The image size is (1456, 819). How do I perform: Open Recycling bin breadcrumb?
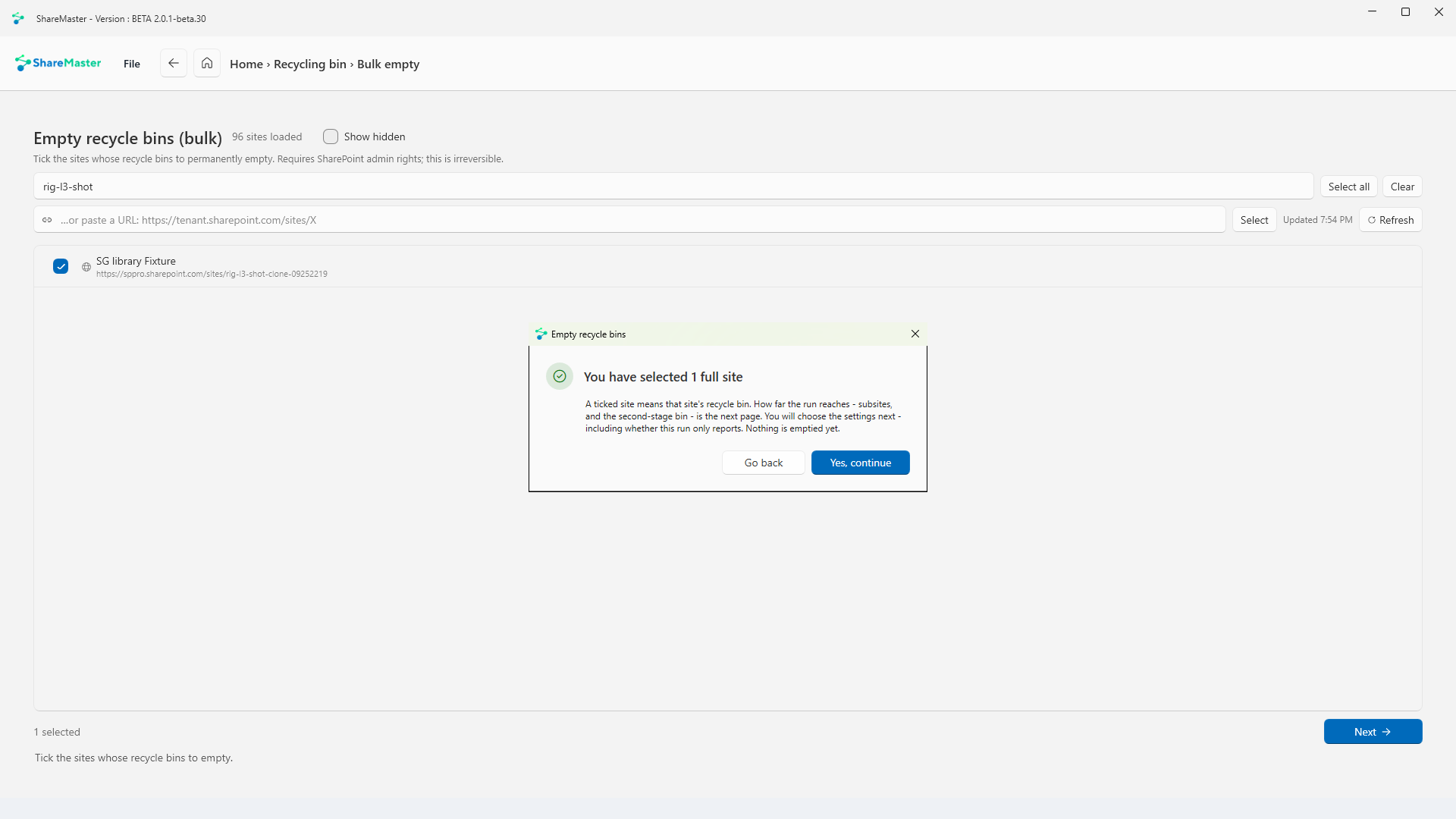[310, 64]
